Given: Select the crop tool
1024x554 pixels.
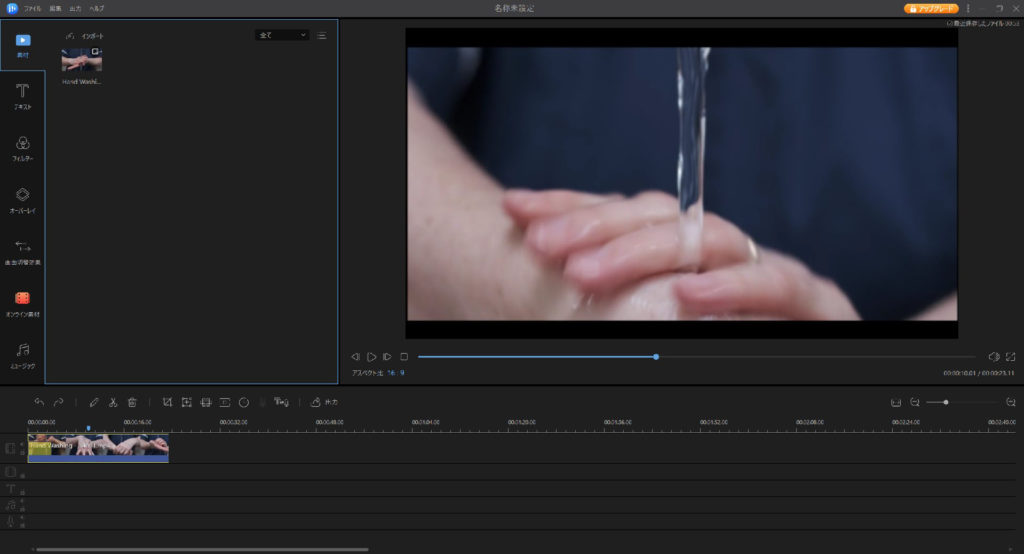Looking at the screenshot, I should [x=167, y=402].
